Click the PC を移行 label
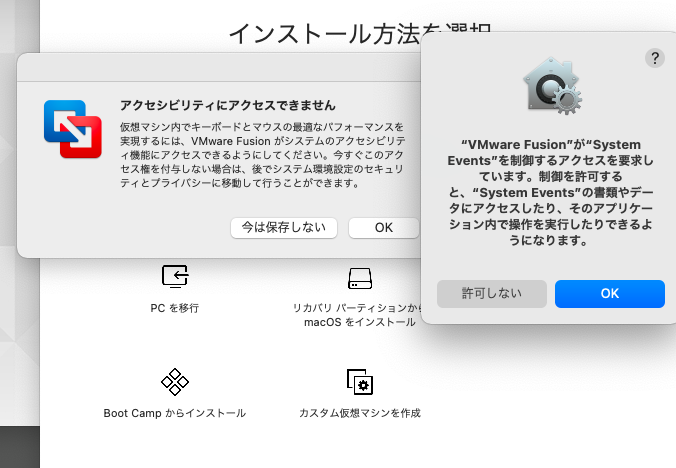 coord(175,308)
